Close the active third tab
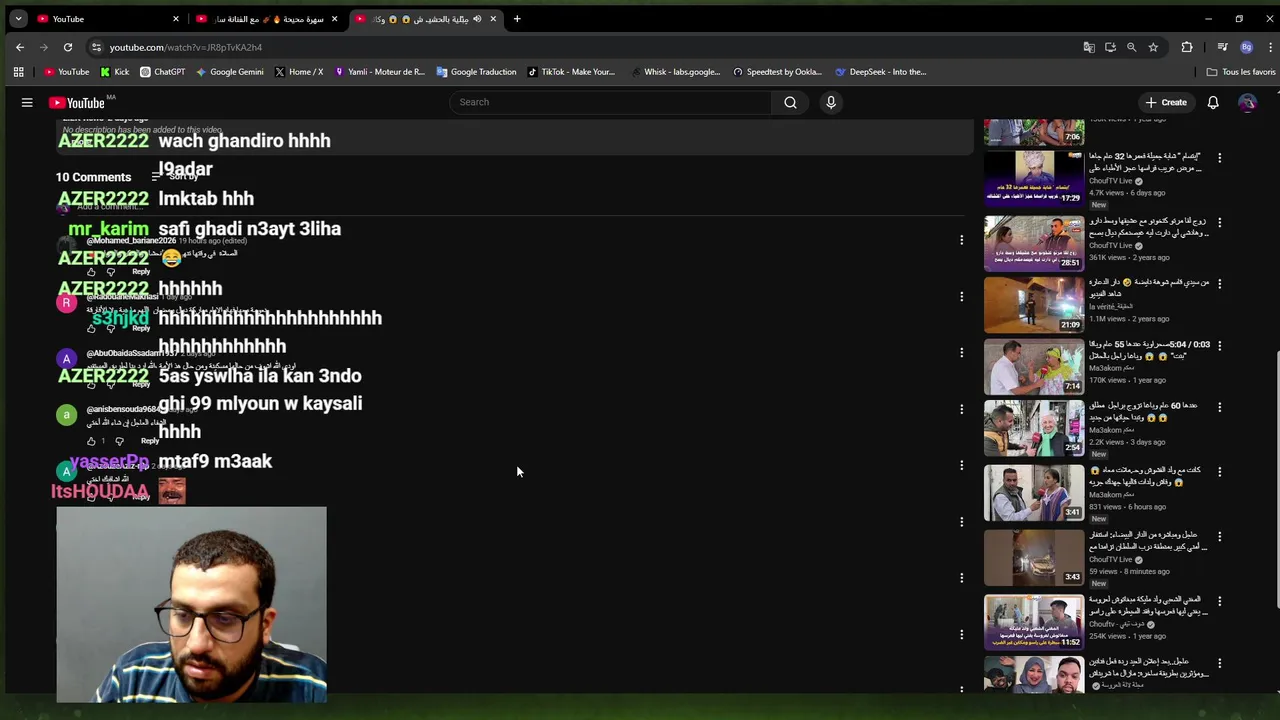The height and width of the screenshot is (720, 1280). tap(493, 19)
